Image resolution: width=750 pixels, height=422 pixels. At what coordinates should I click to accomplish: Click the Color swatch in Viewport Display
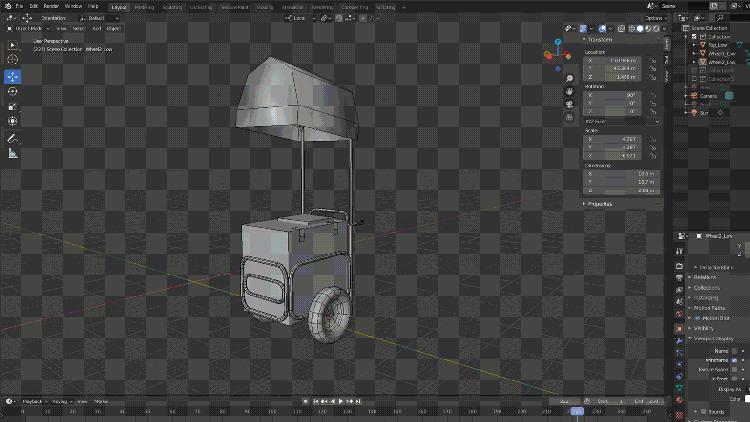tap(745, 399)
